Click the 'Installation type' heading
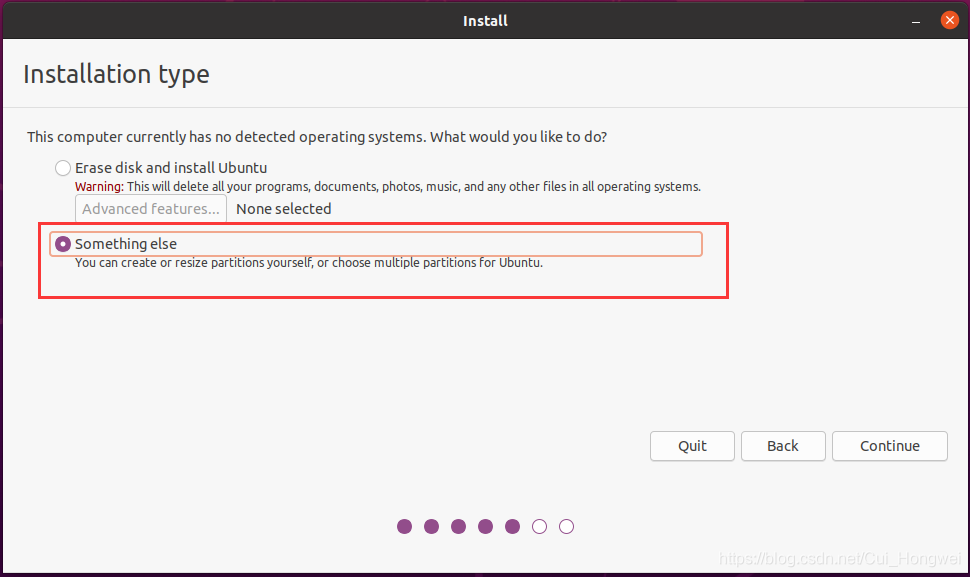Screen dimensions: 970x577 tap(116, 74)
